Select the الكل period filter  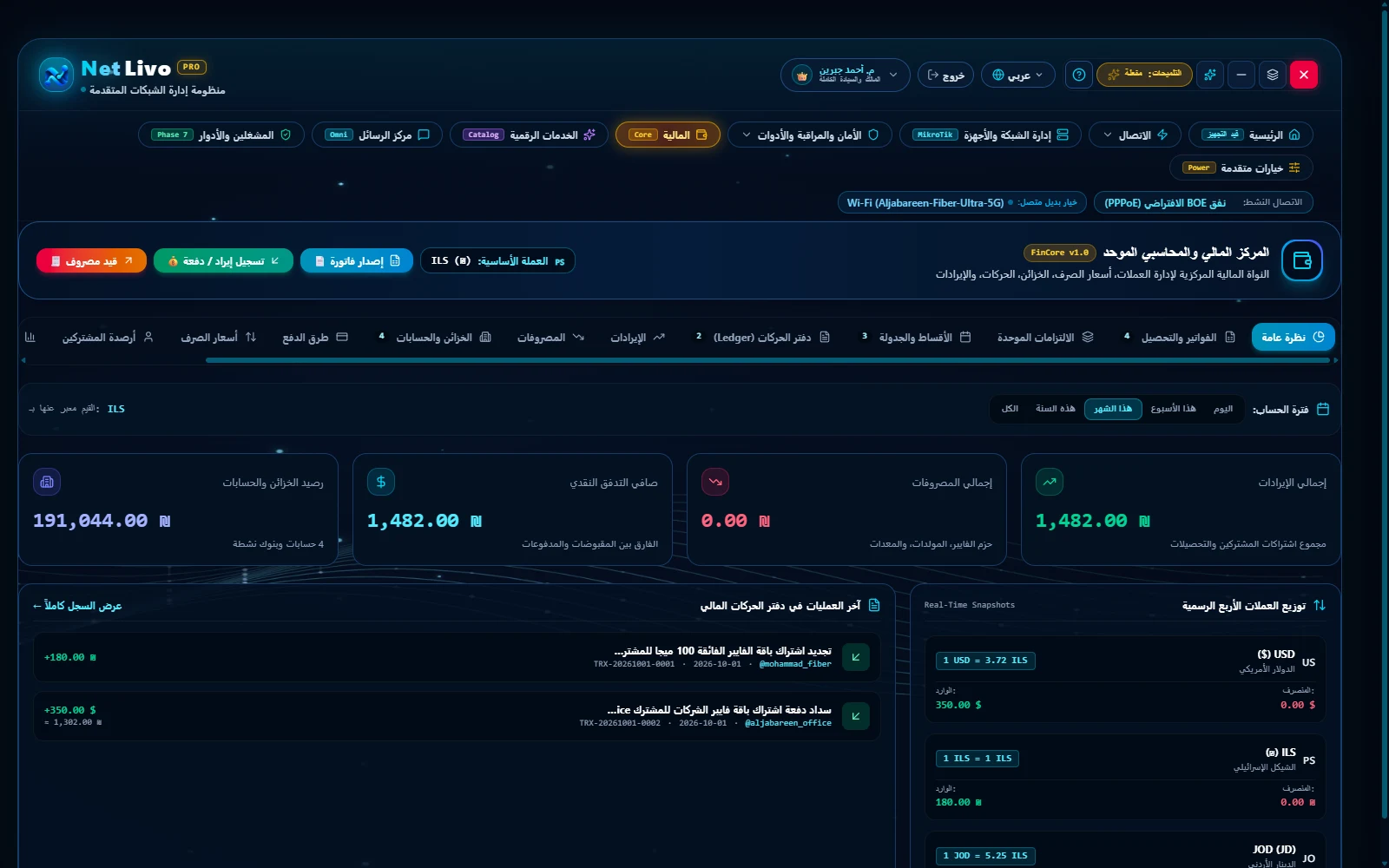(1010, 409)
